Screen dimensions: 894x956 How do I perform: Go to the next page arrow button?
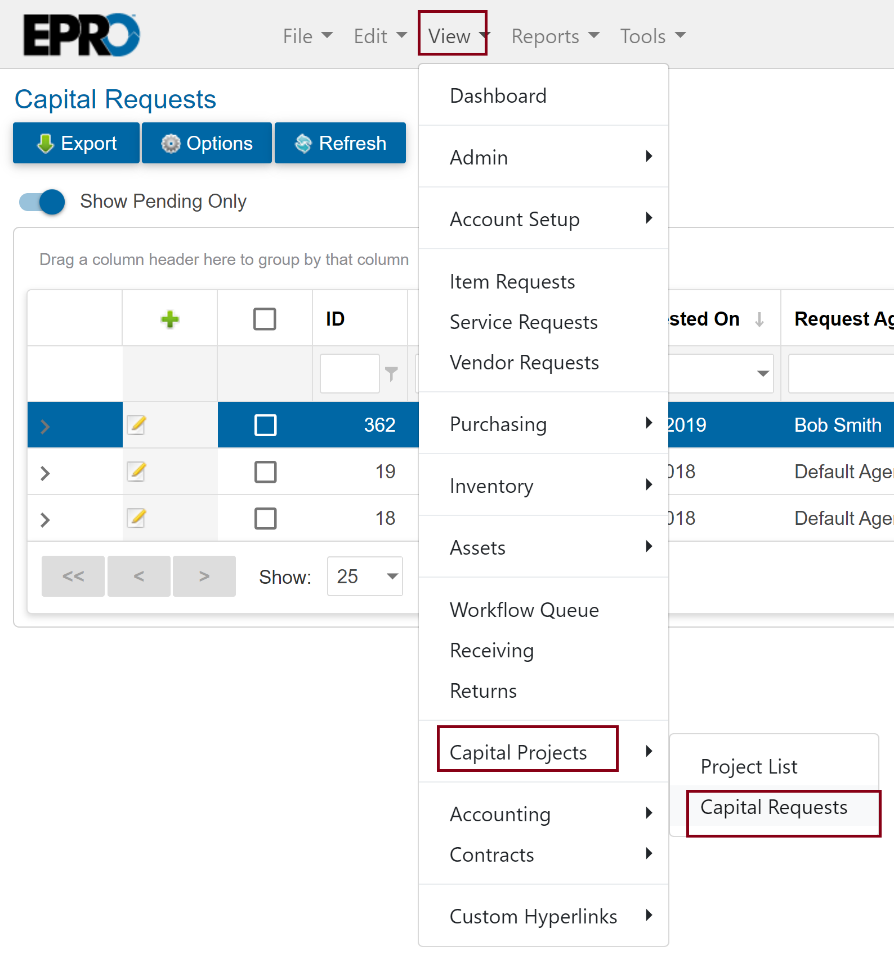(204, 576)
